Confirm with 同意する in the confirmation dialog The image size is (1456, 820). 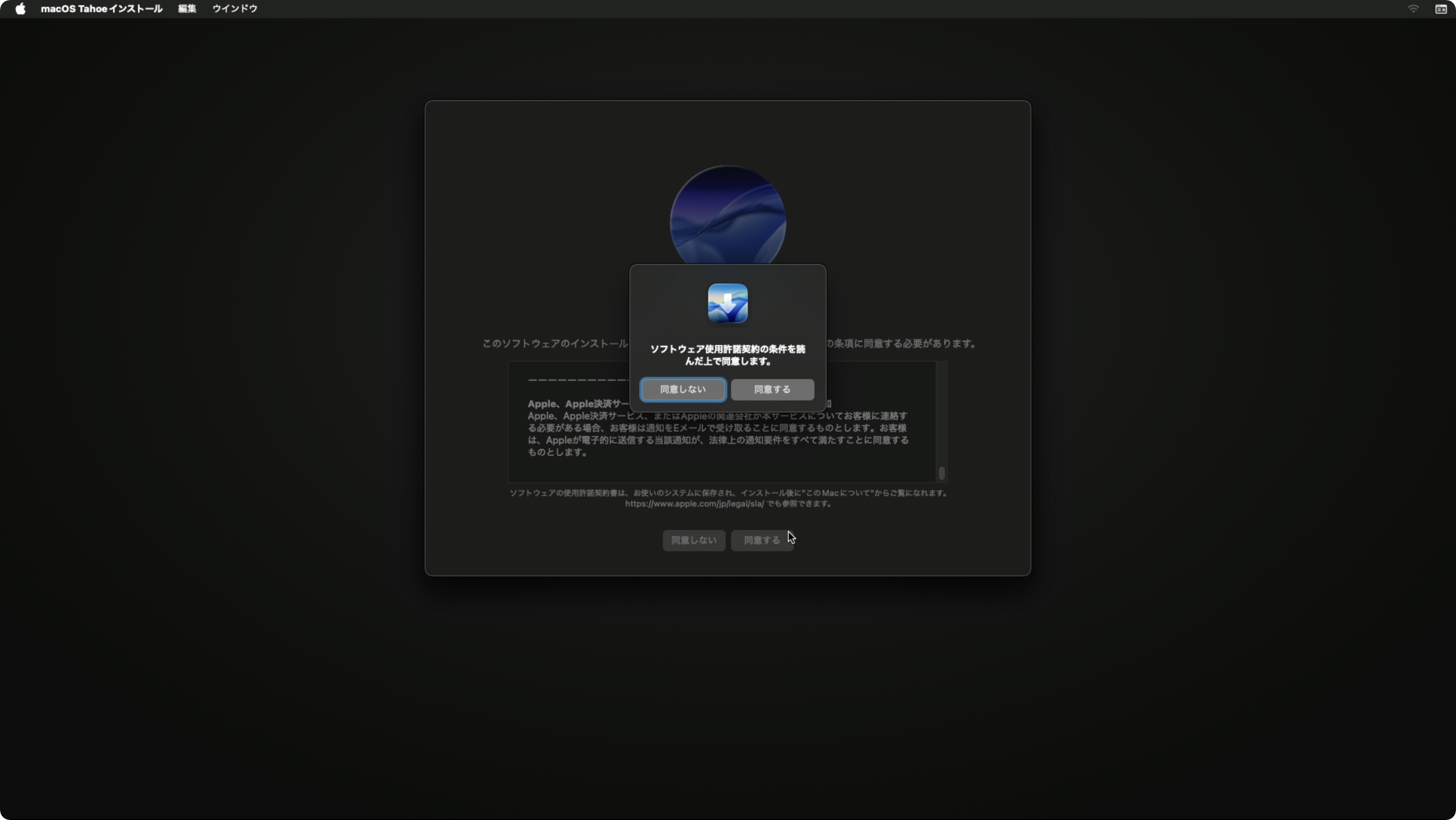(x=772, y=389)
